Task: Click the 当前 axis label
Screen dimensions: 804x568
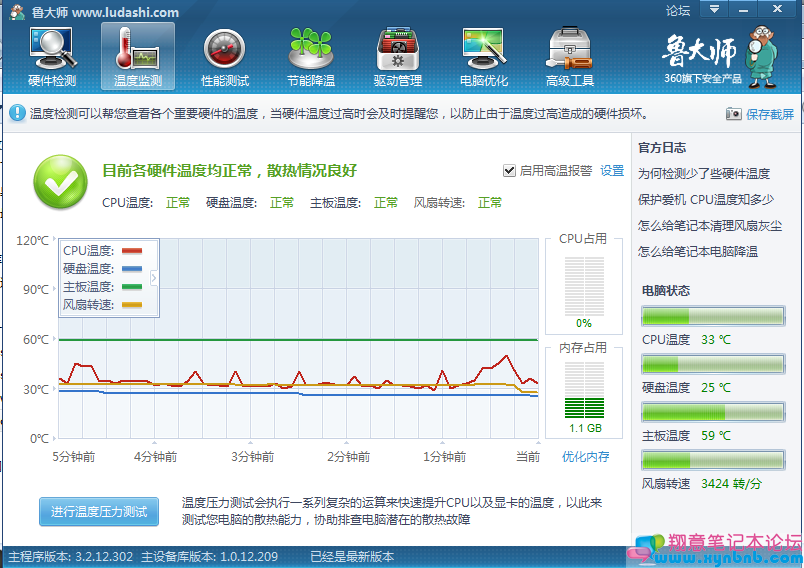Action: tap(528, 457)
